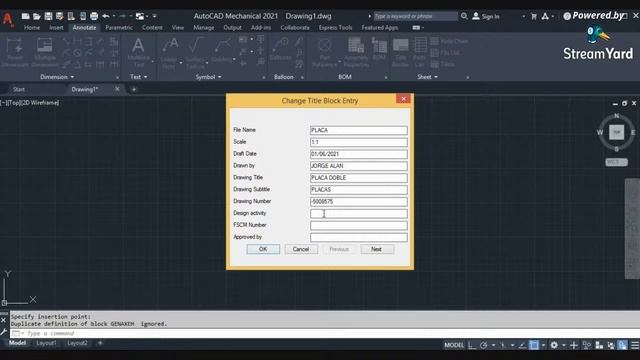The height and width of the screenshot is (360, 640).
Task: Click Cancel in Change Title Block Entry dialog
Action: [x=301, y=249]
